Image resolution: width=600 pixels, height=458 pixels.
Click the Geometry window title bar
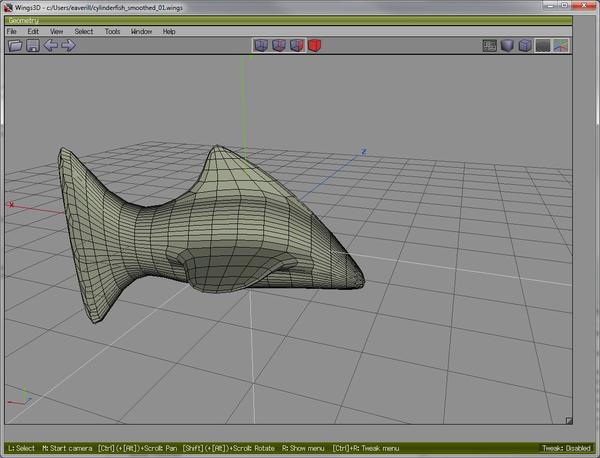289,20
